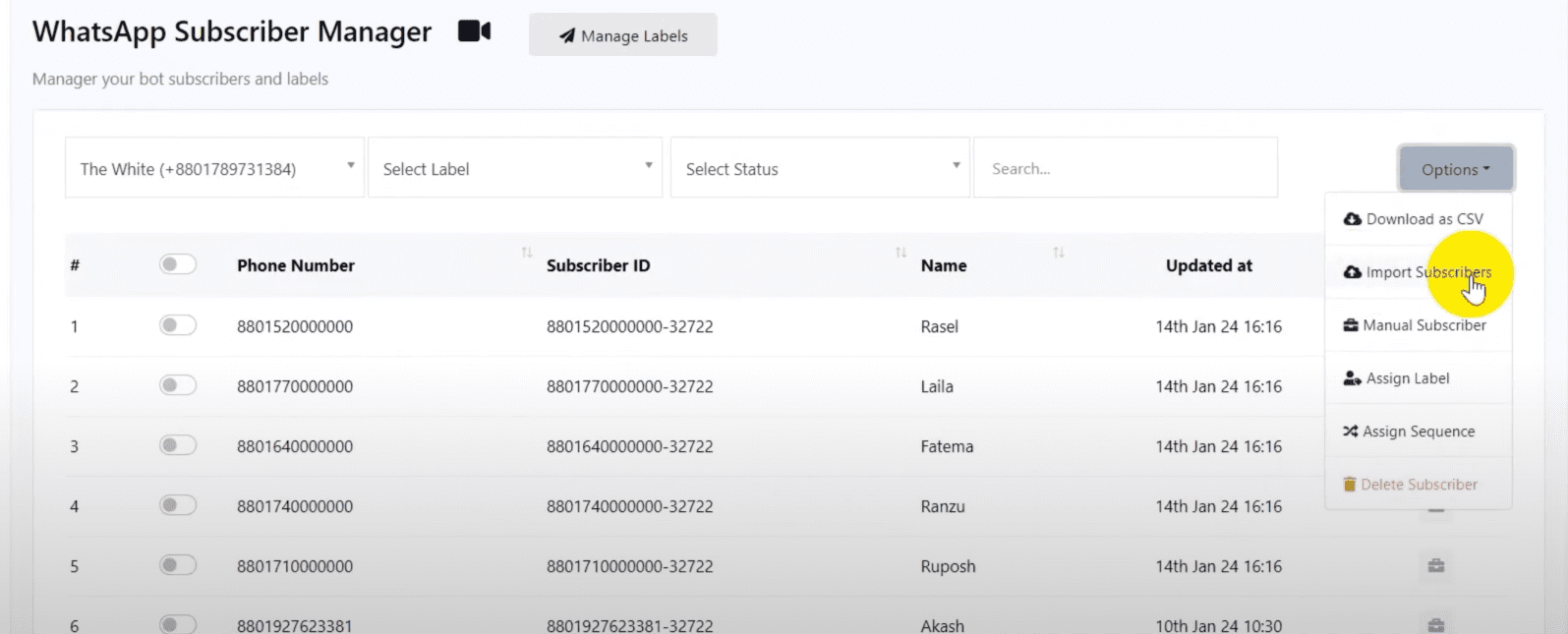
Task: Click the briefcase icon in Ruposh's row
Action: (x=1435, y=565)
